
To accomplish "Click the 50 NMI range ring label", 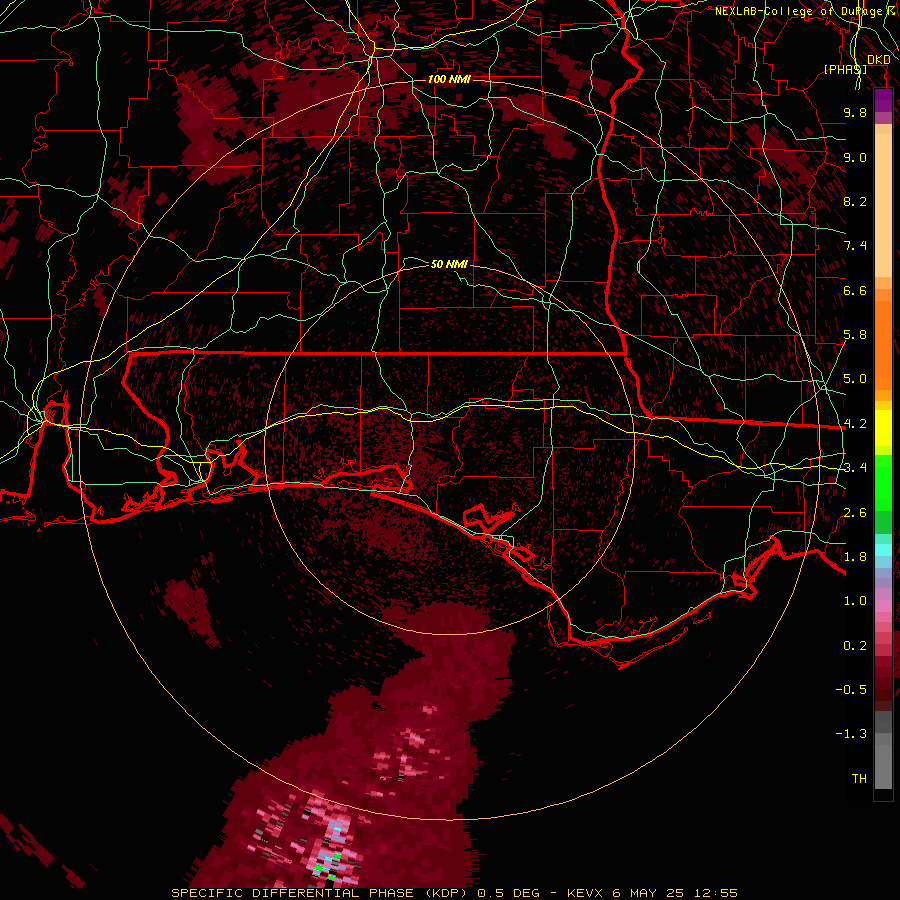I will pos(449,264).
